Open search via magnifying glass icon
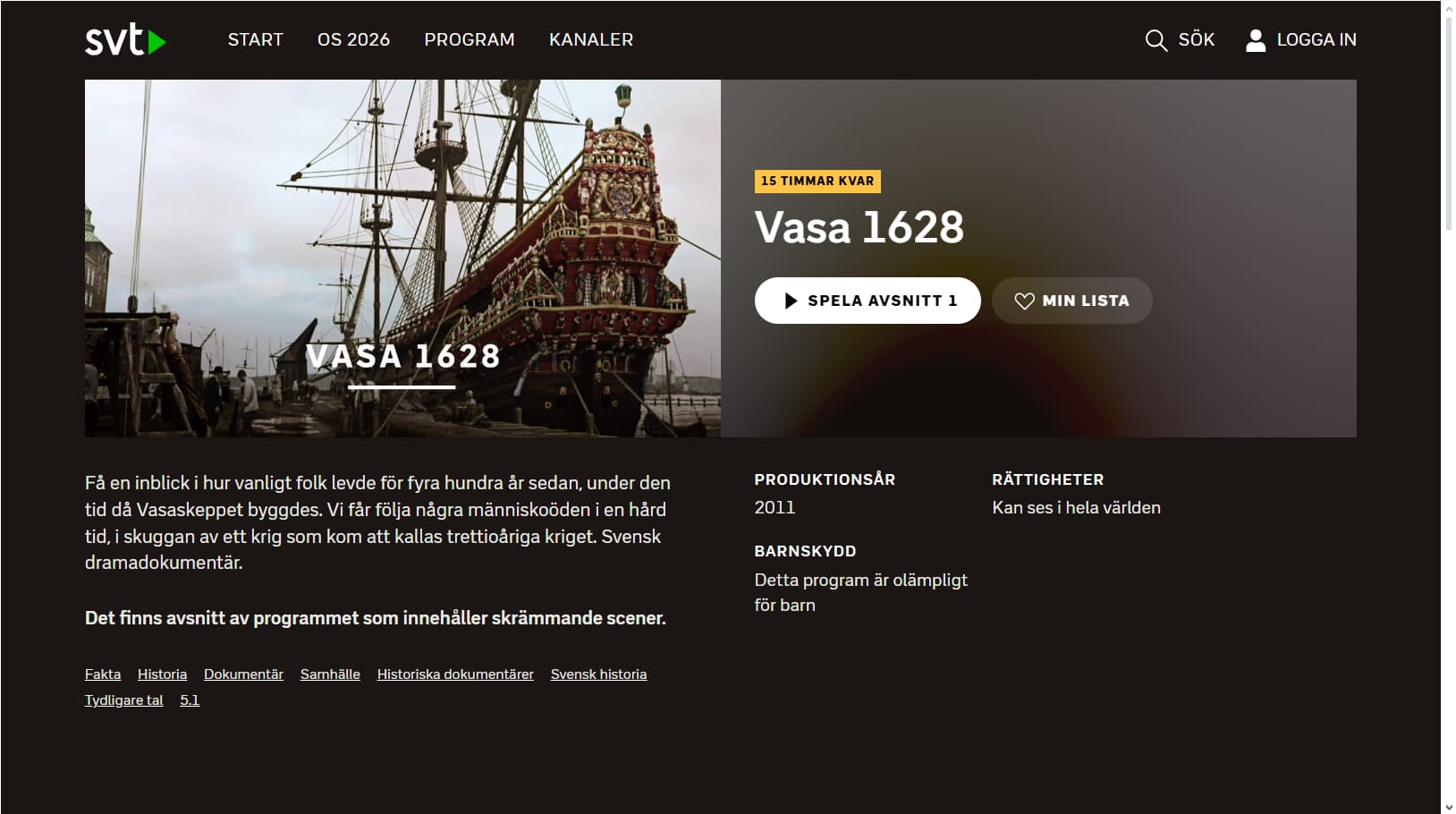Viewport: 1456px width, 814px height. click(1155, 40)
